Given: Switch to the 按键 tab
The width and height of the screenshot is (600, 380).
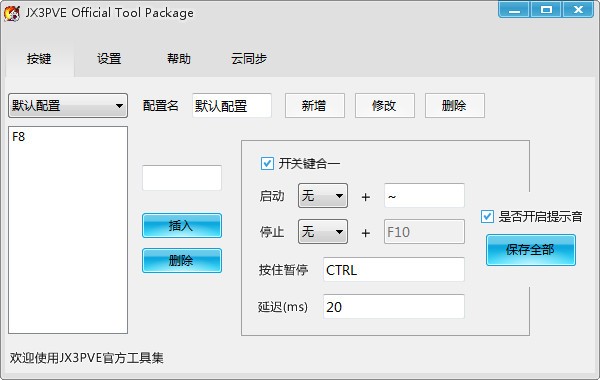Looking at the screenshot, I should [39, 59].
